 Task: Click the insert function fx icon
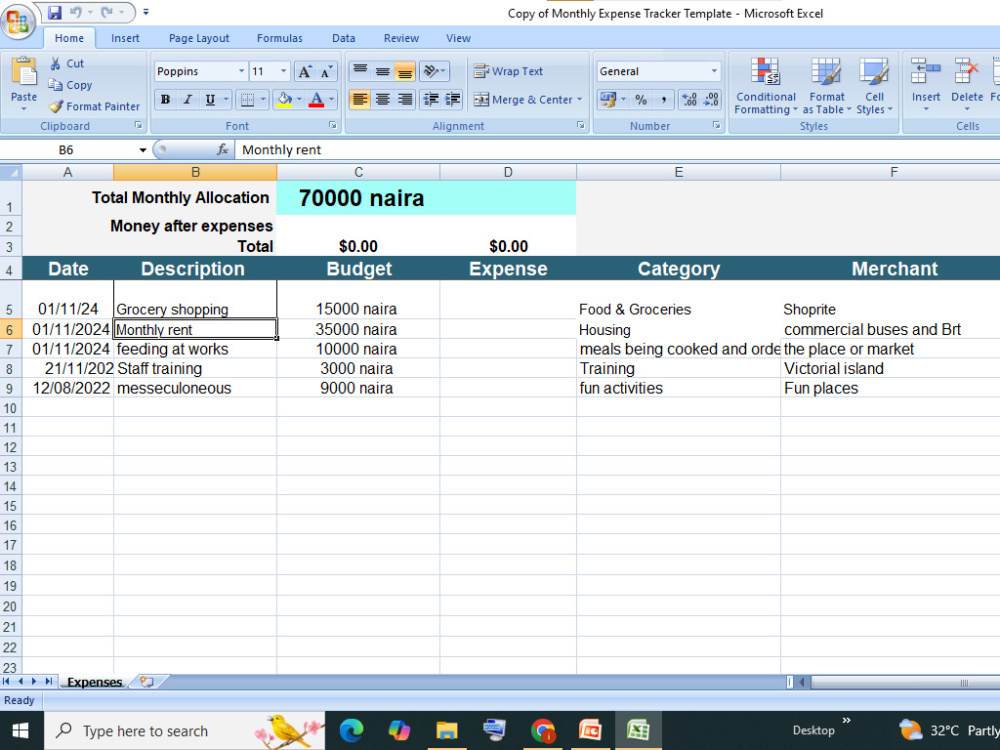[x=223, y=150]
